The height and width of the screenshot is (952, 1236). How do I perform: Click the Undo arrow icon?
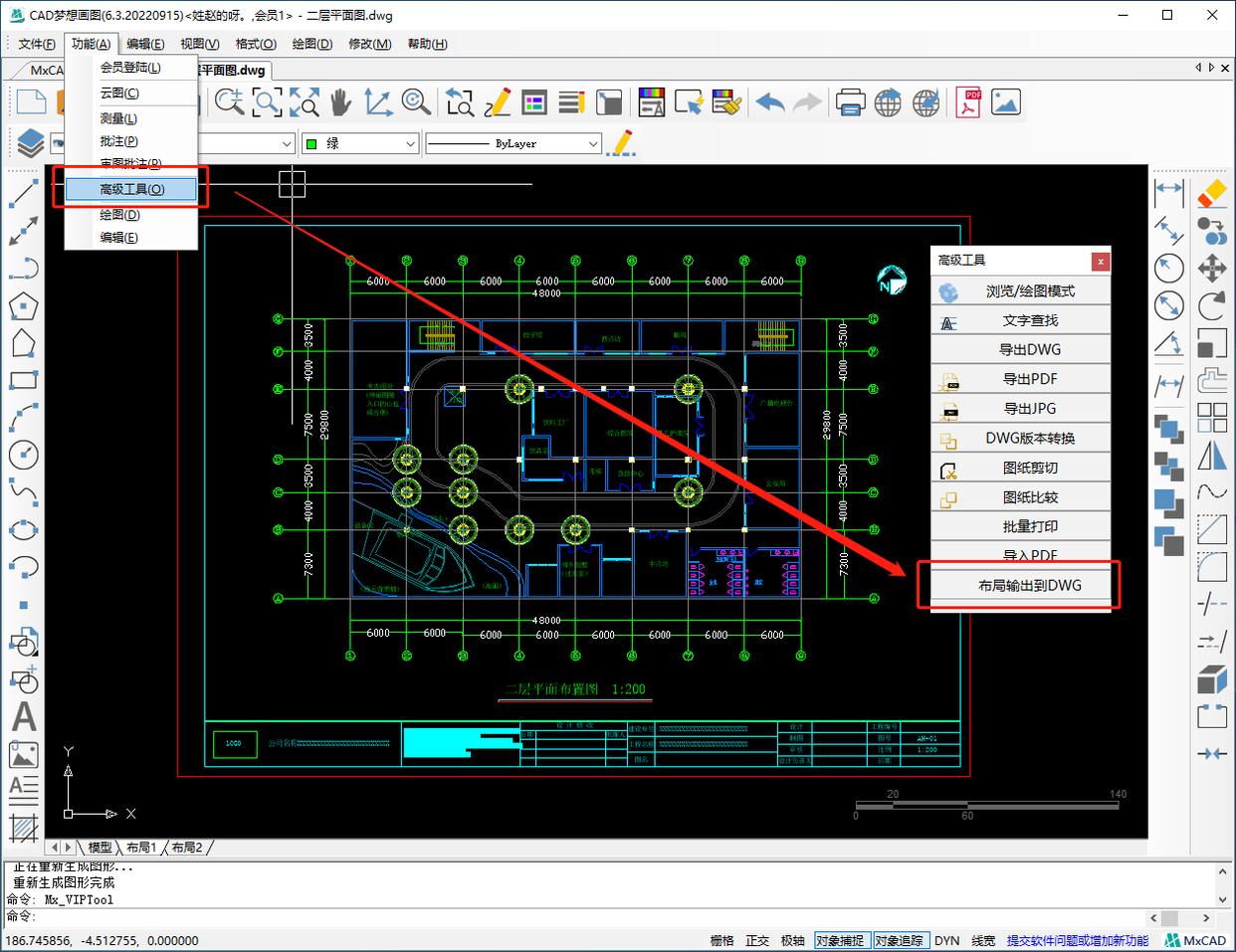[769, 102]
